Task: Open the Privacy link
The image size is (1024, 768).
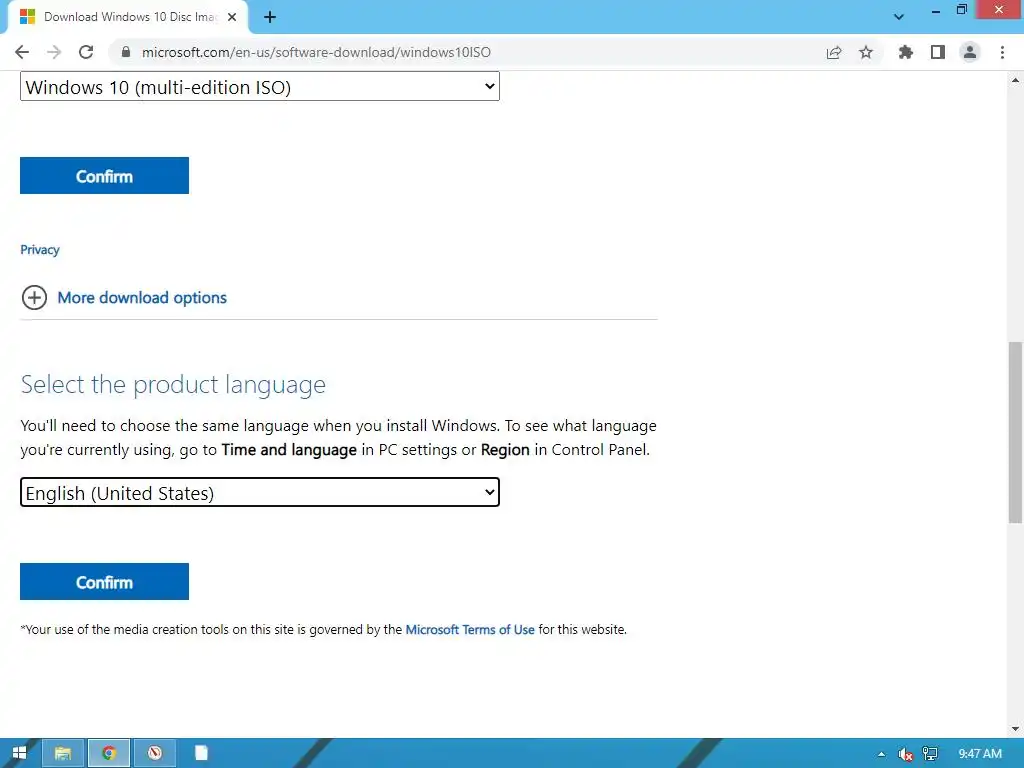Action: (x=40, y=249)
